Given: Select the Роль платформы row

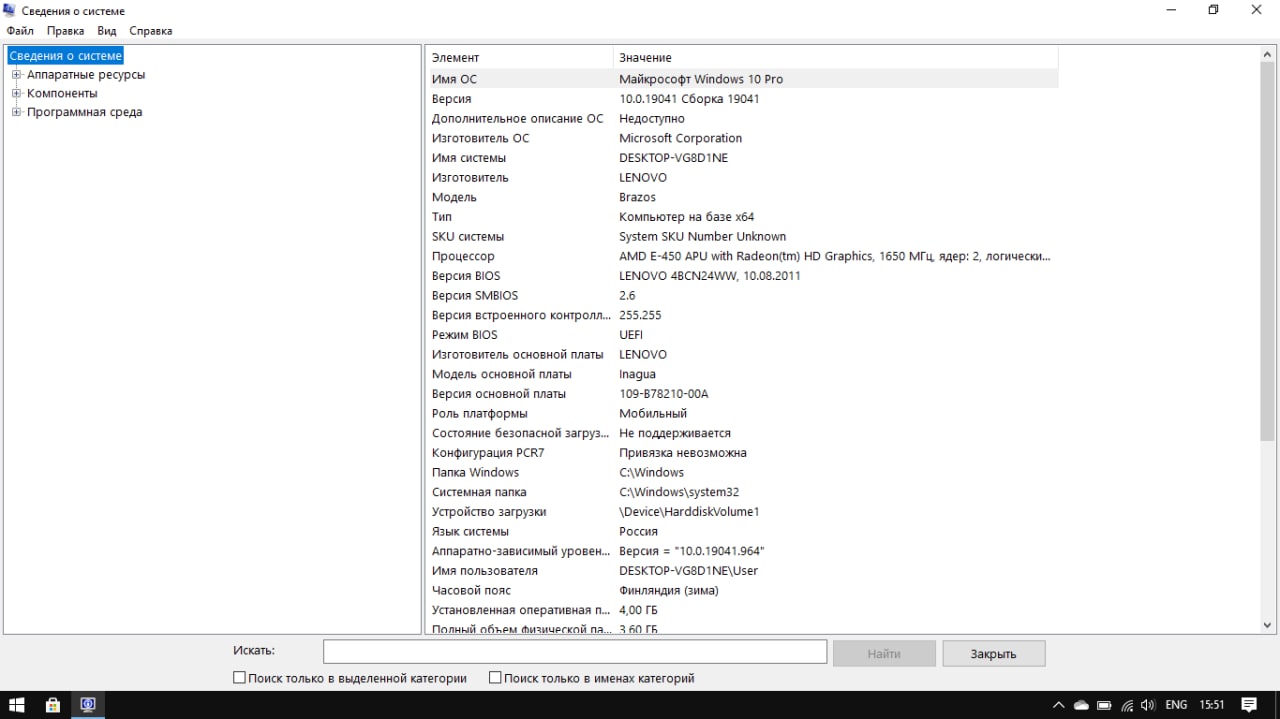Looking at the screenshot, I should pyautogui.click(x=742, y=413).
